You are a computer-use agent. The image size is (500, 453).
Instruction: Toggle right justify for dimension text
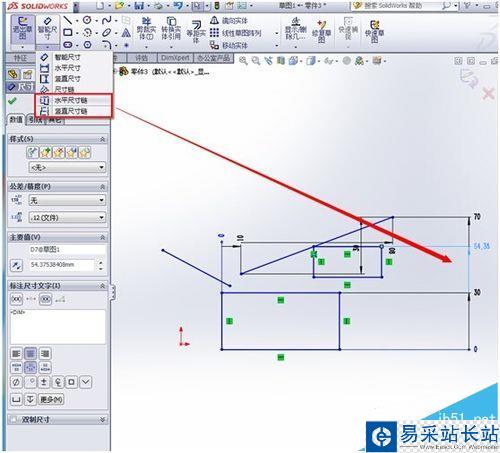click(45, 353)
